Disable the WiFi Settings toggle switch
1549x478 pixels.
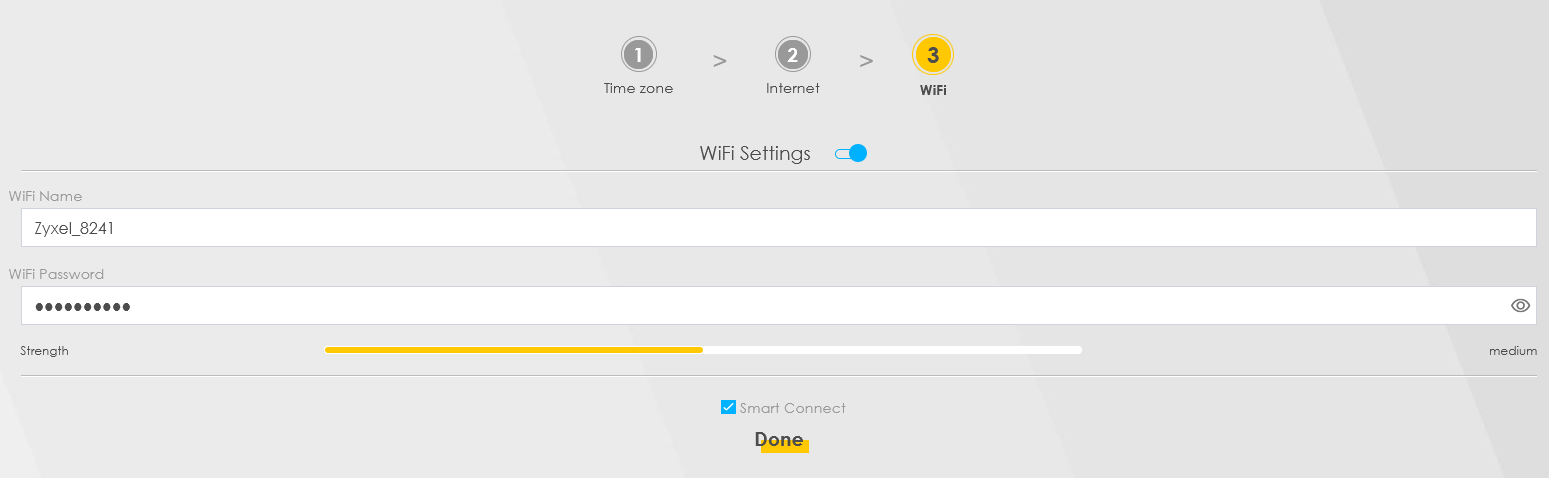(851, 154)
